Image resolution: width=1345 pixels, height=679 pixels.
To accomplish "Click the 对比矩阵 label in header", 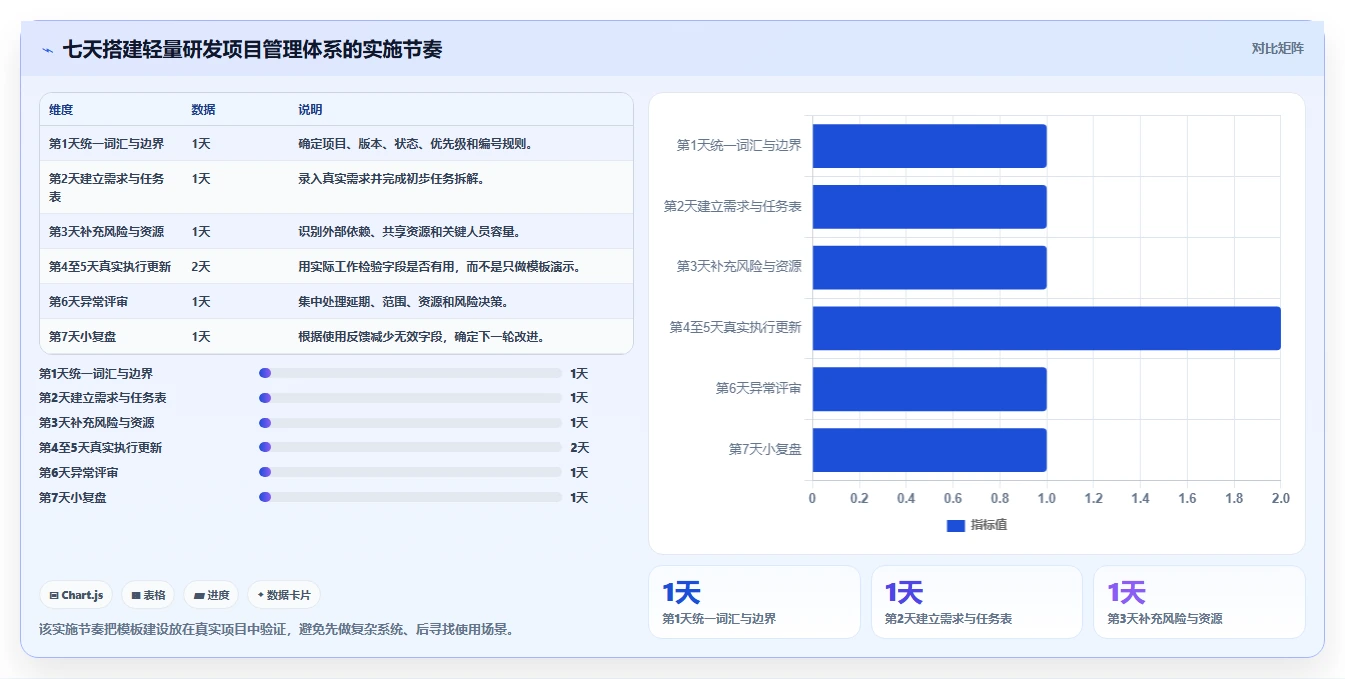I will click(1277, 48).
